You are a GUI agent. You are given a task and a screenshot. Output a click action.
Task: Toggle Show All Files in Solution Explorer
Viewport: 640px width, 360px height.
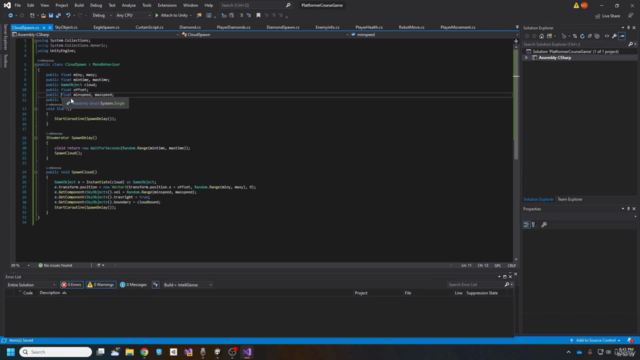(x=597, y=36)
